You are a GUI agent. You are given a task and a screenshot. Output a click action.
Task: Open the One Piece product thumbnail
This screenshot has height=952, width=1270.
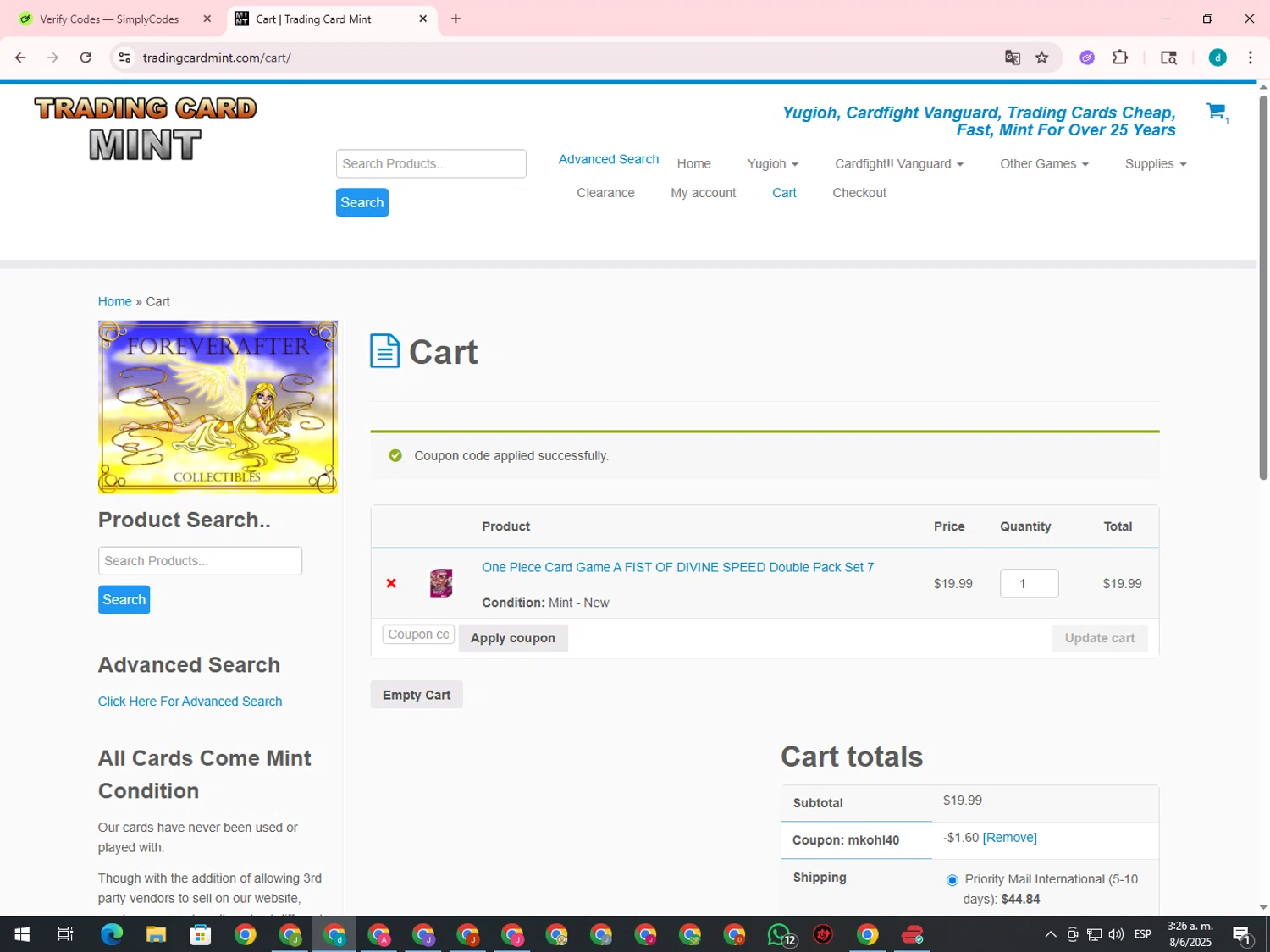pyautogui.click(x=441, y=583)
